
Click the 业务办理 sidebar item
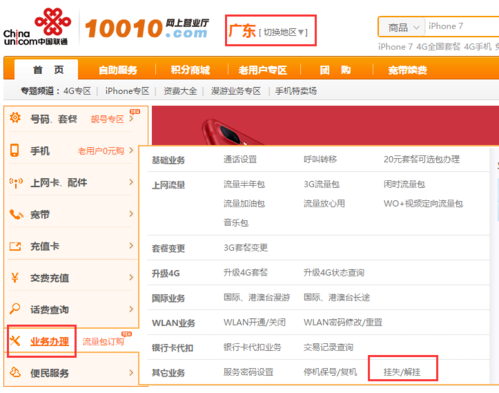coord(49,341)
